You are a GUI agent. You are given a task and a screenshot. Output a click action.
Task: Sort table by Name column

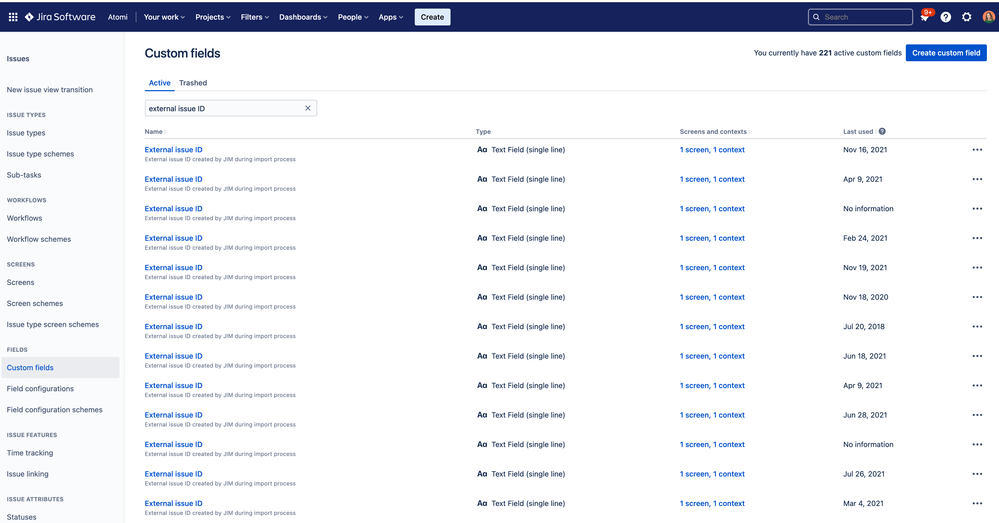click(x=155, y=132)
